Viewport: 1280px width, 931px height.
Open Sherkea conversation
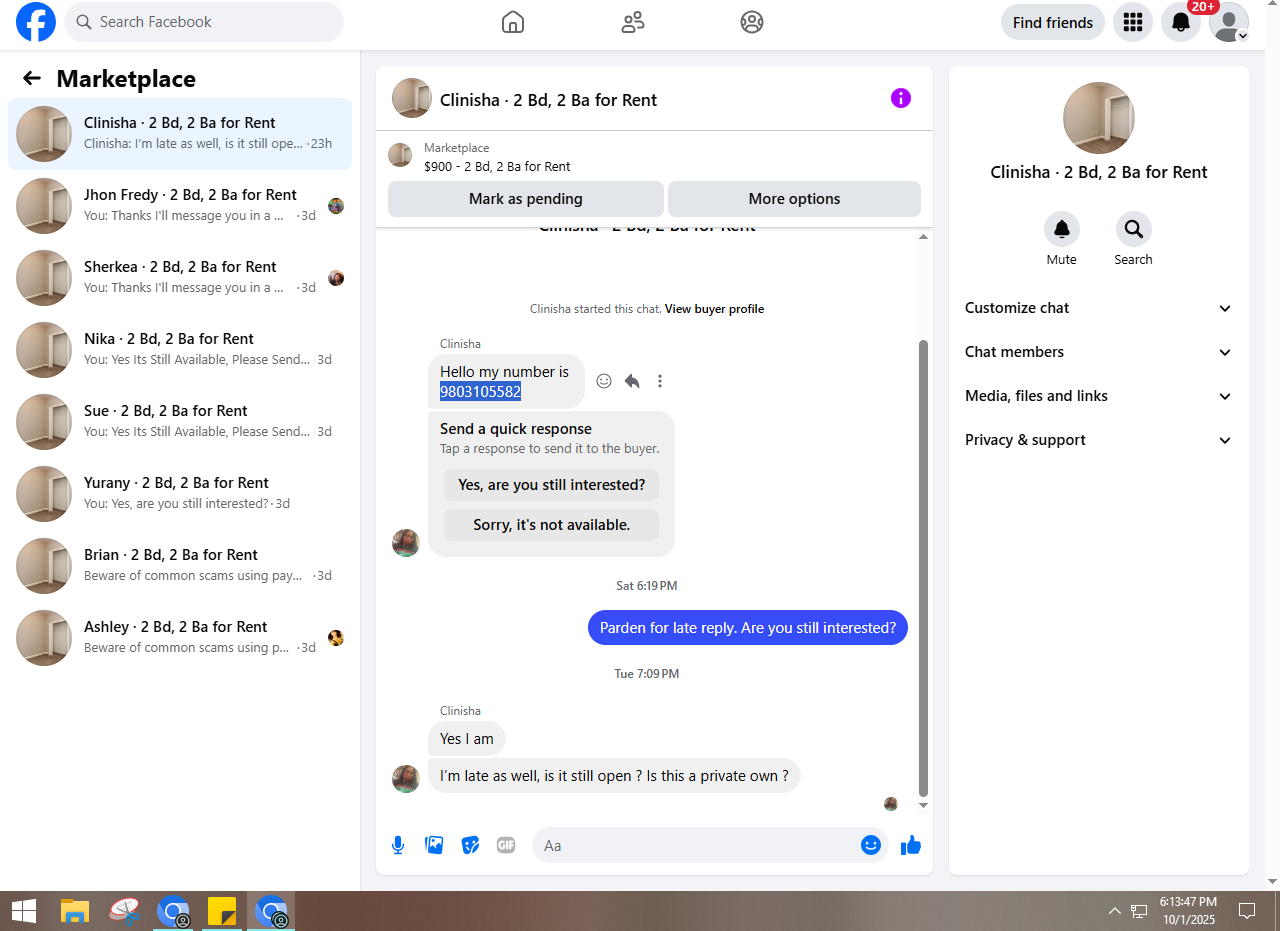point(180,278)
